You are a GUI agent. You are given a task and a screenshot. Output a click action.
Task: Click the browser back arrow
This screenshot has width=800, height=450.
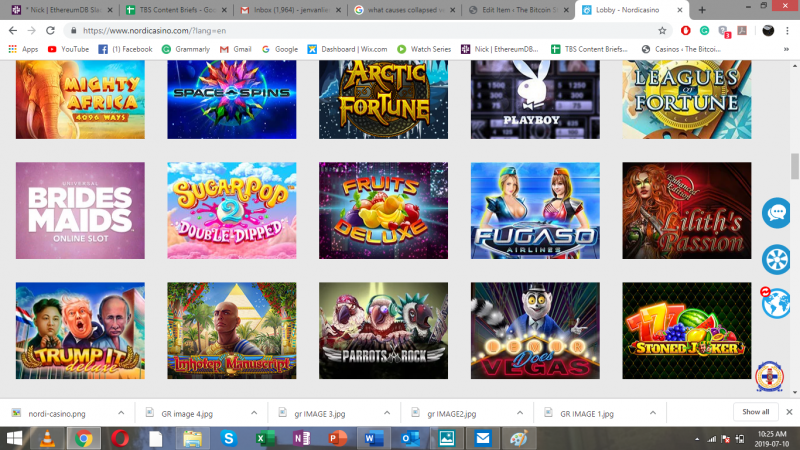pyautogui.click(x=13, y=31)
